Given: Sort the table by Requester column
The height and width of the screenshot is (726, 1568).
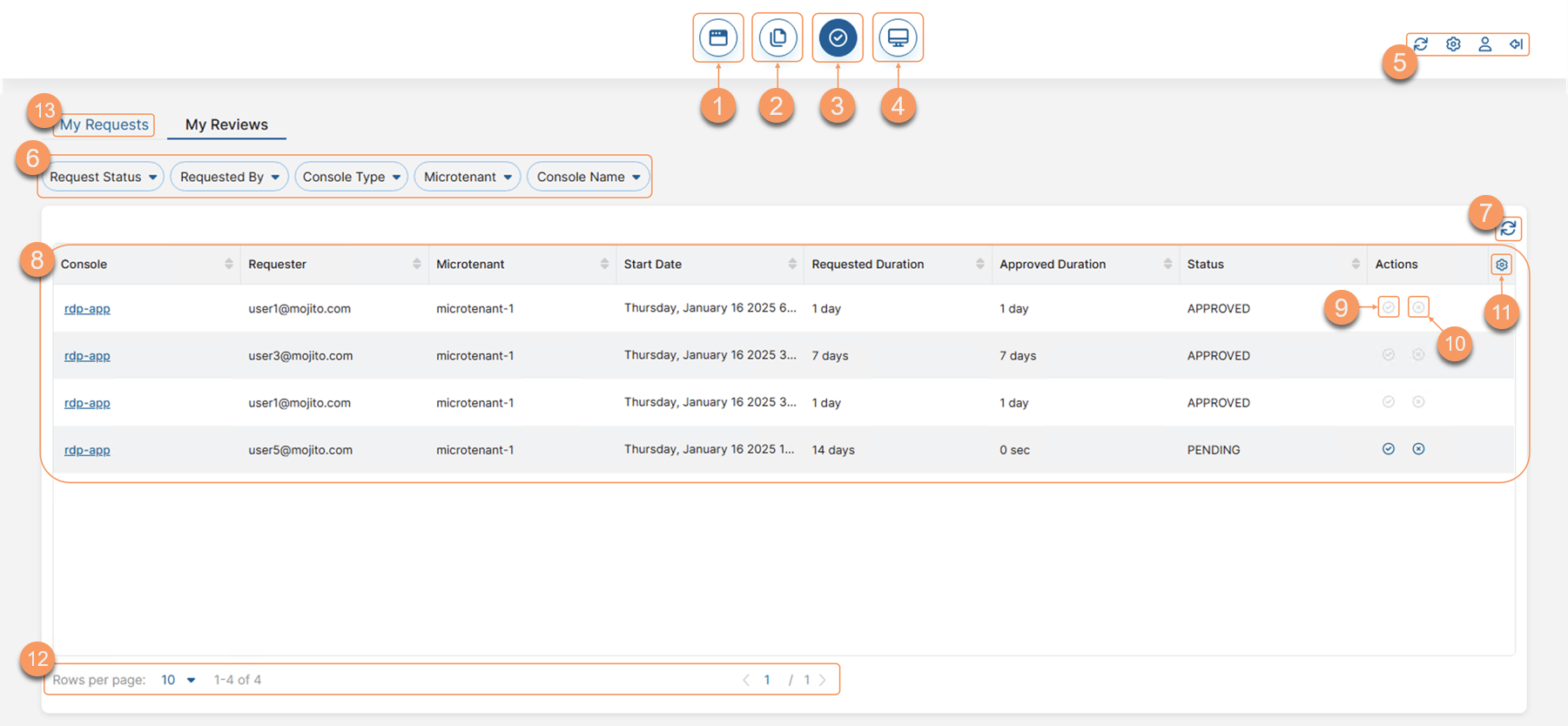Looking at the screenshot, I should pos(417,264).
